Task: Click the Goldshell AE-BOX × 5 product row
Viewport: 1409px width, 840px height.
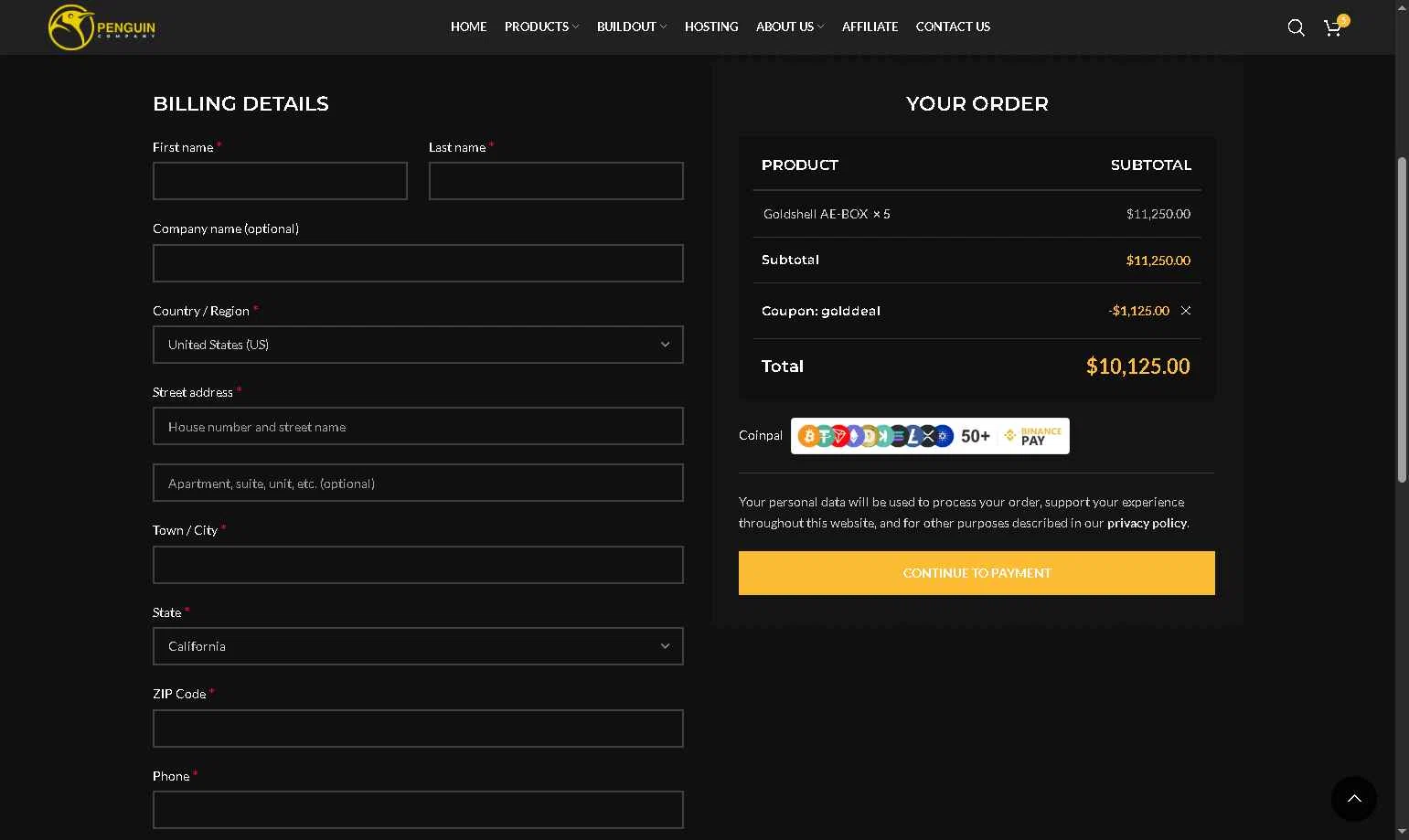Action: click(x=977, y=214)
